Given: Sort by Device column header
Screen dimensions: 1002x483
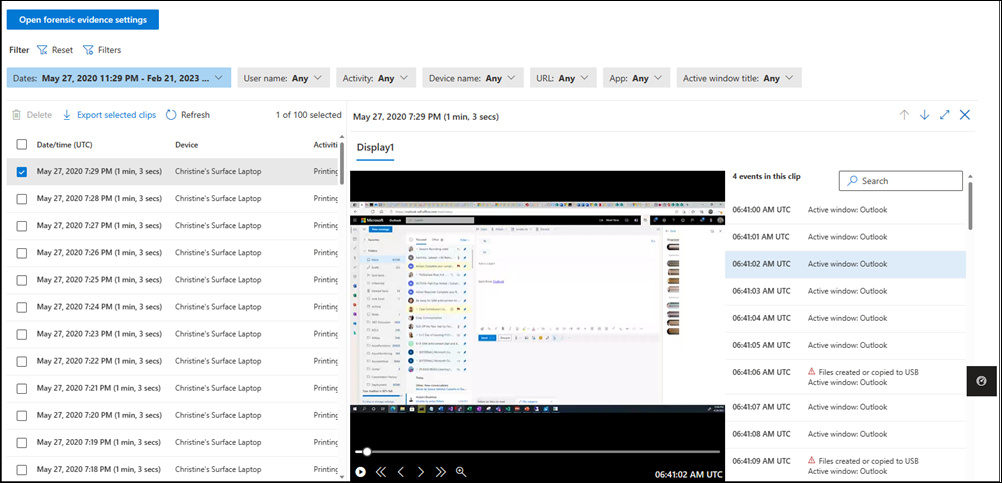Looking at the screenshot, I should click(187, 145).
